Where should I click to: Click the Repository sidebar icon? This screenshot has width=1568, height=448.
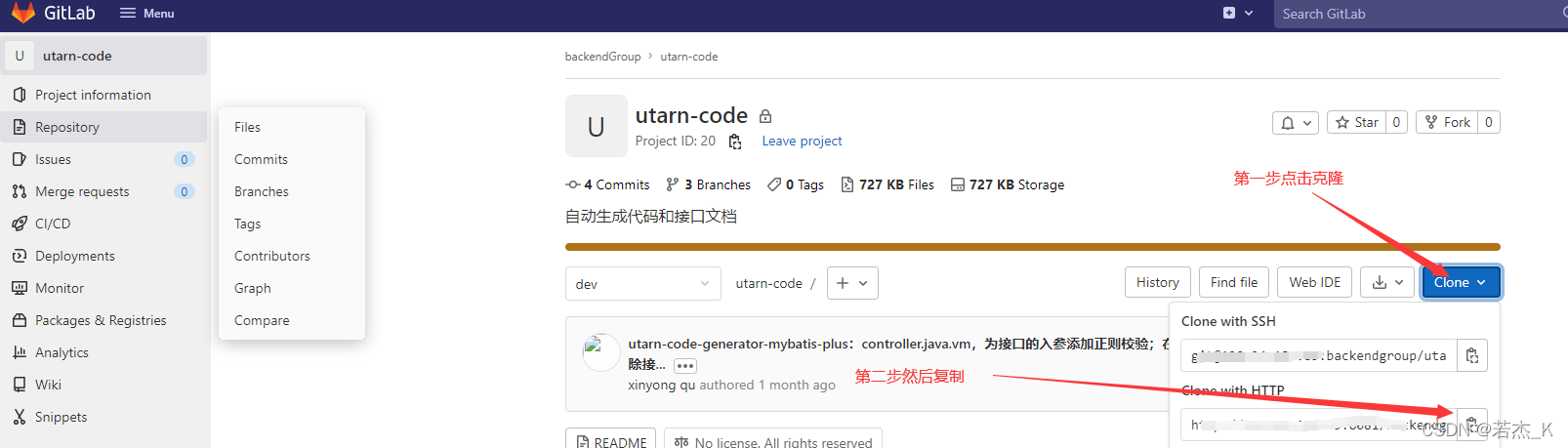(20, 127)
